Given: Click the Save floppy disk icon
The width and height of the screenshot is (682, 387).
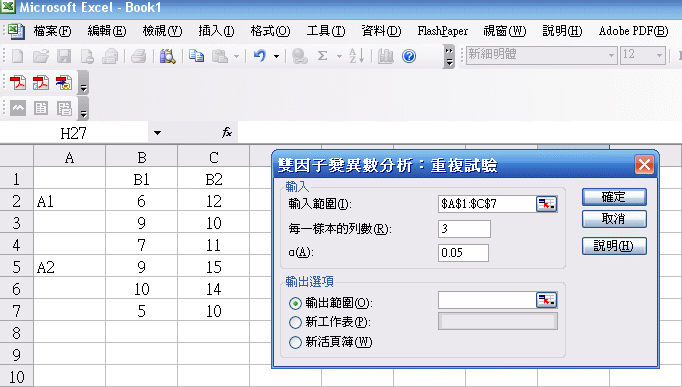Looking at the screenshot, I should pyautogui.click(x=64, y=56).
